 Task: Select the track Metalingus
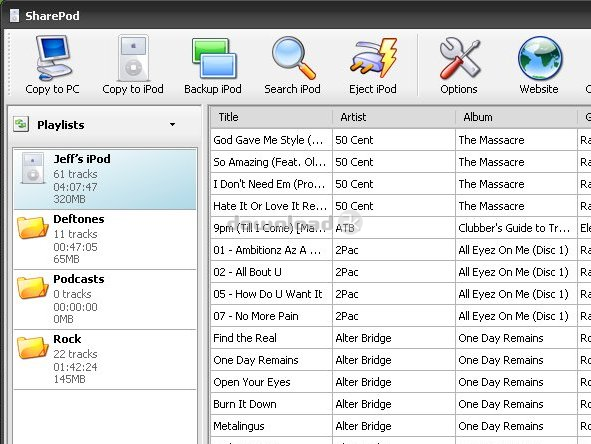coord(401,426)
